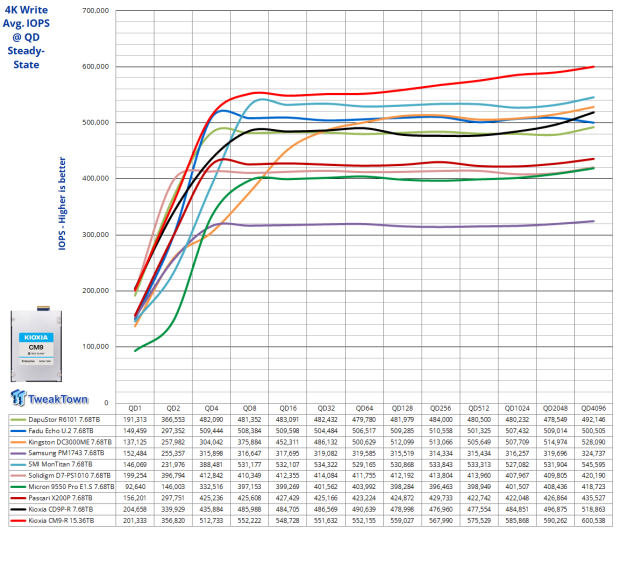Click the QD1 column header

(x=135, y=409)
